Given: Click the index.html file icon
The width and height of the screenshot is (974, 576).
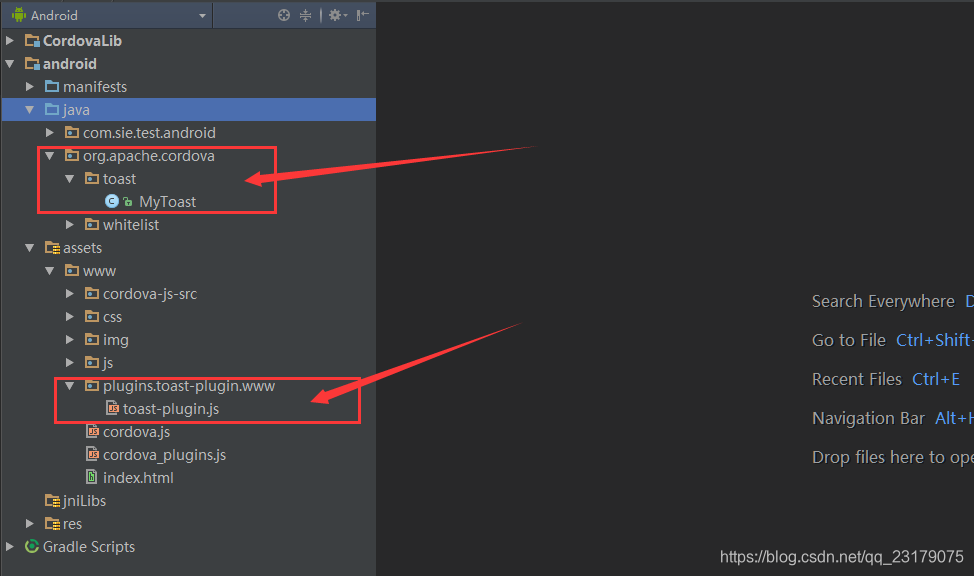Looking at the screenshot, I should pyautogui.click(x=92, y=477).
